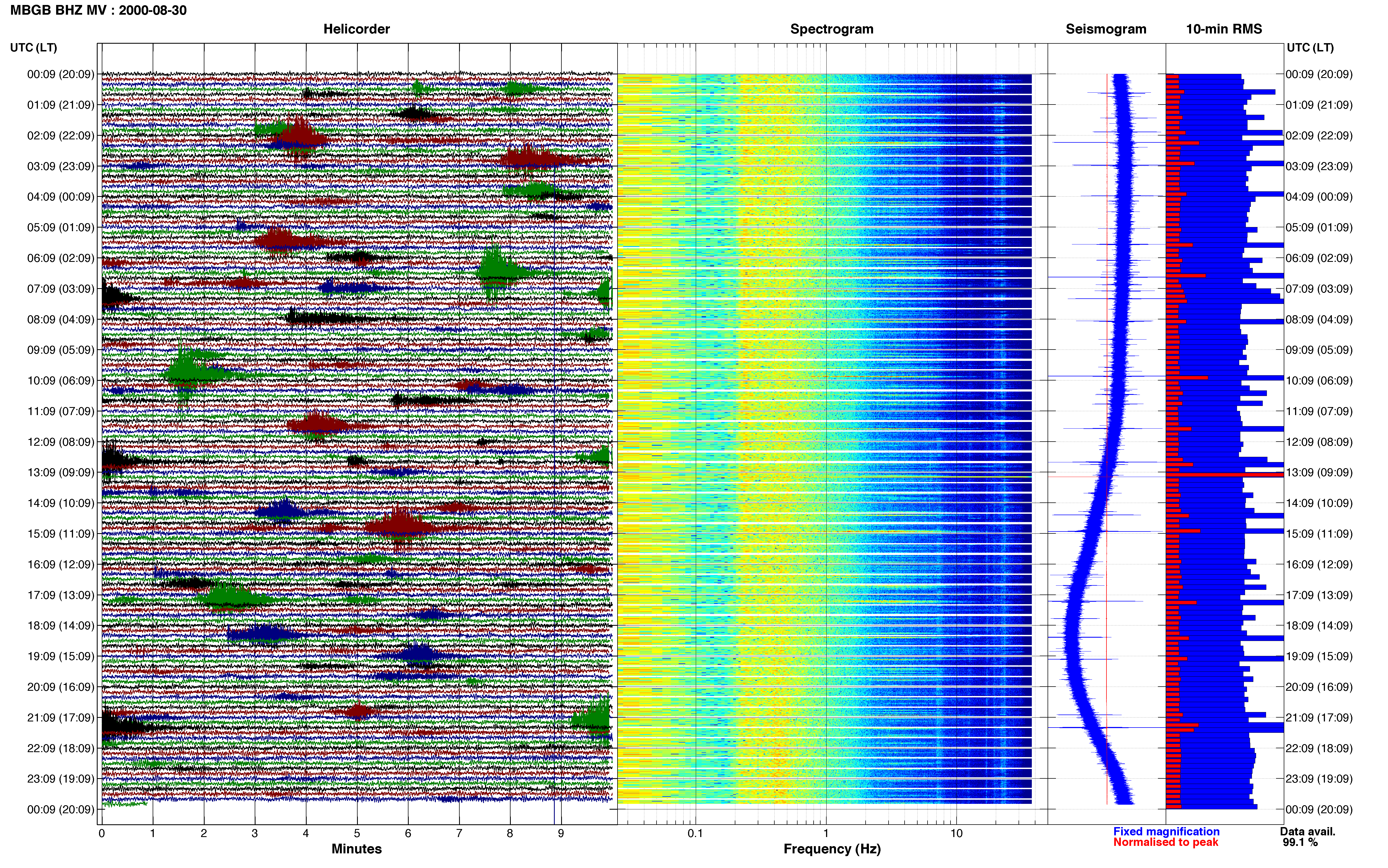Click the long red RMS bar at 13:09
Viewport: 1388px width, 868px height.
(x=1224, y=475)
